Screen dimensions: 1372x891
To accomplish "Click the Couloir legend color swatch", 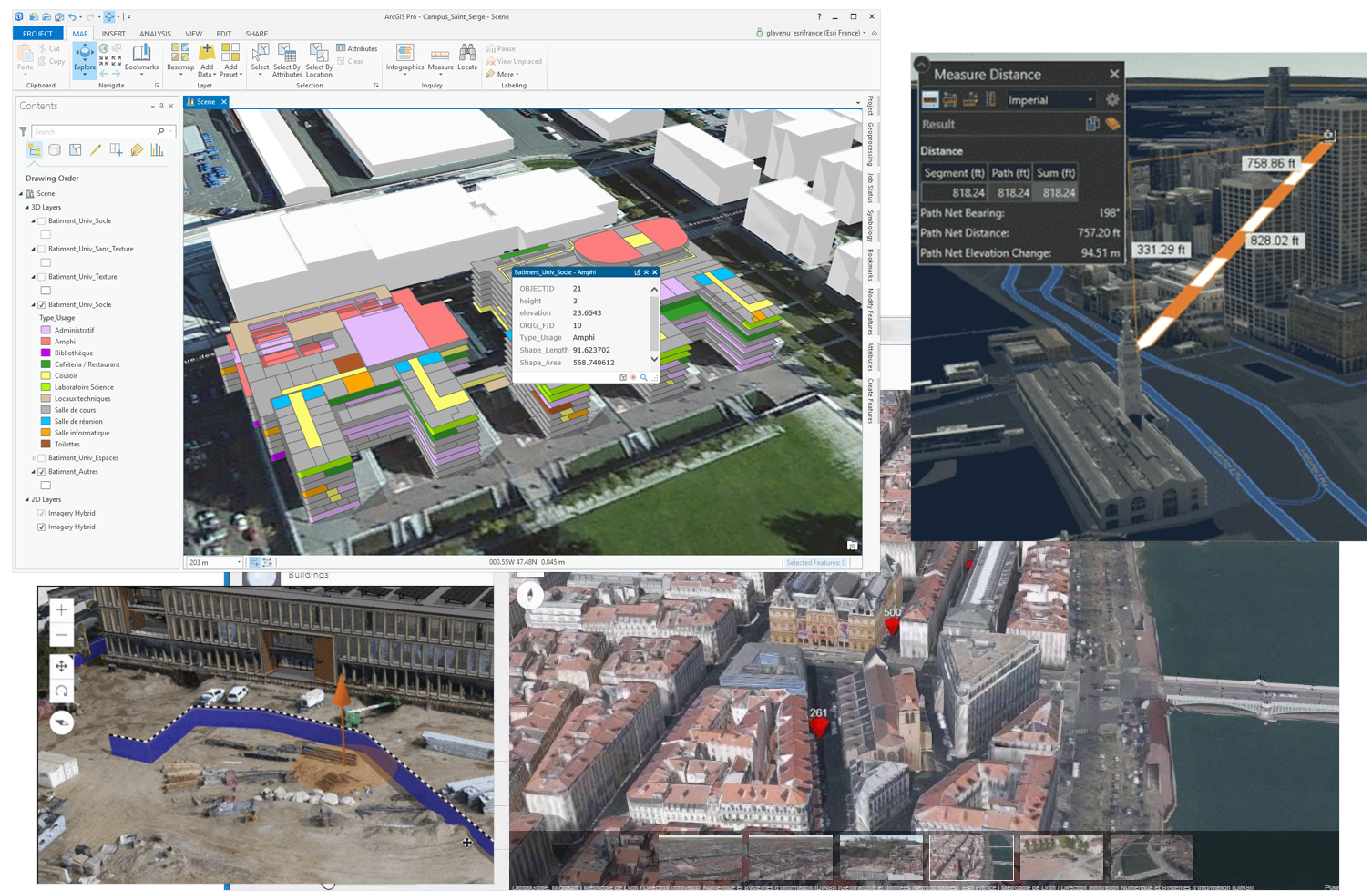I will 46,376.
